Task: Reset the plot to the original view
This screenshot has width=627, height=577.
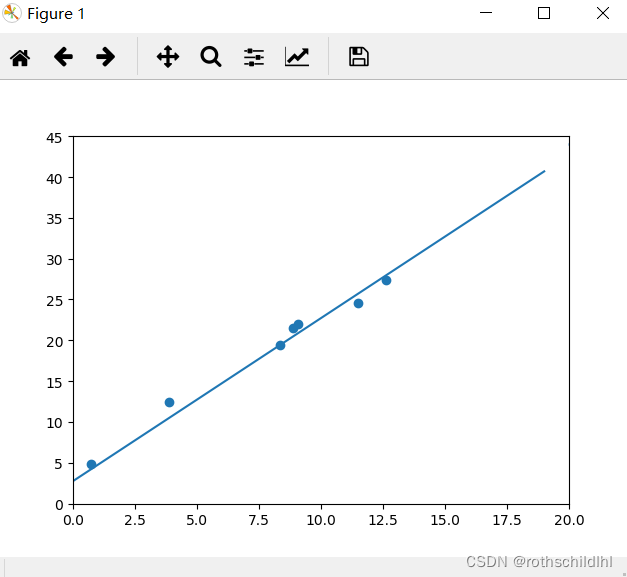Action: click(x=20, y=57)
